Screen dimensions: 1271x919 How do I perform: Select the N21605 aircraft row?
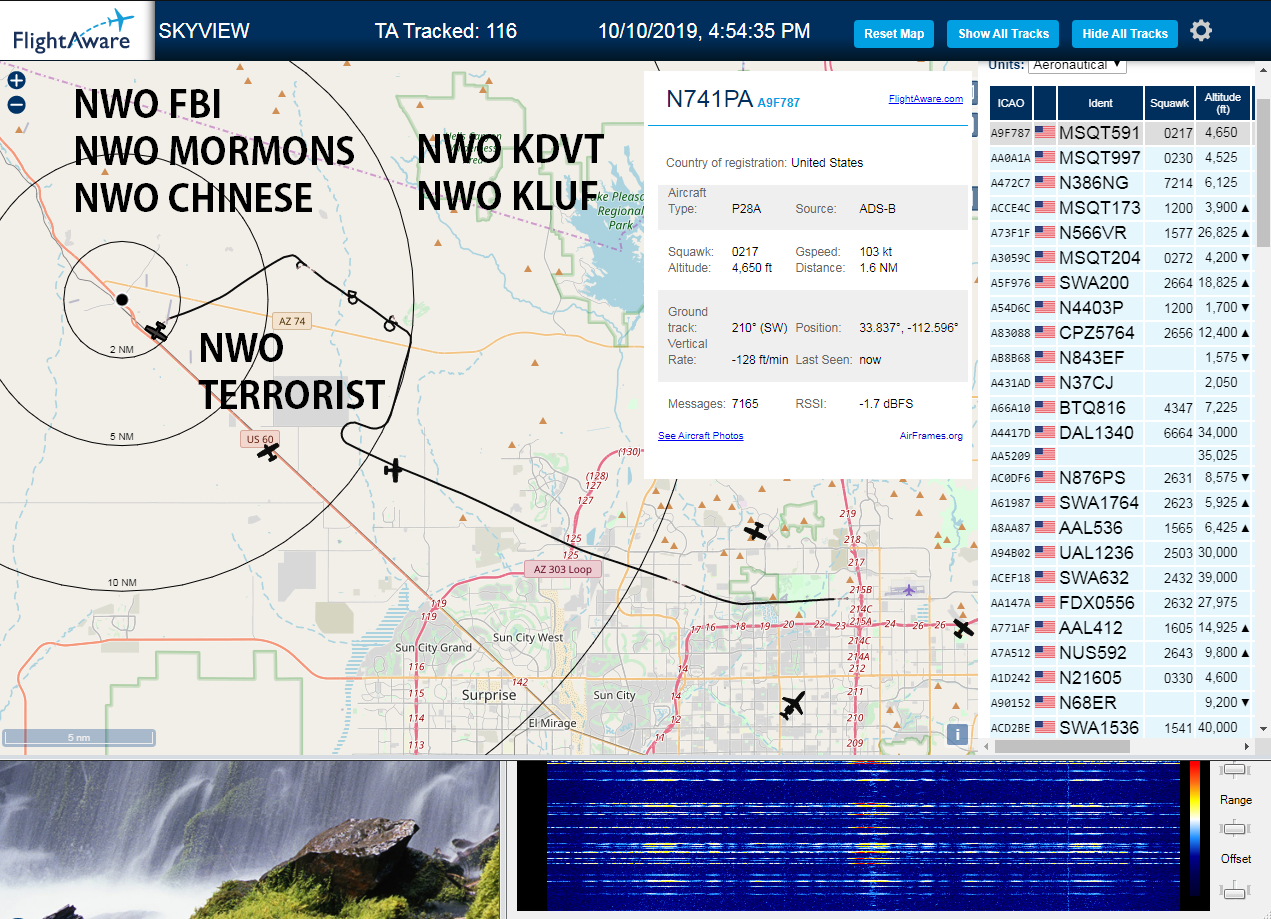(x=1120, y=677)
